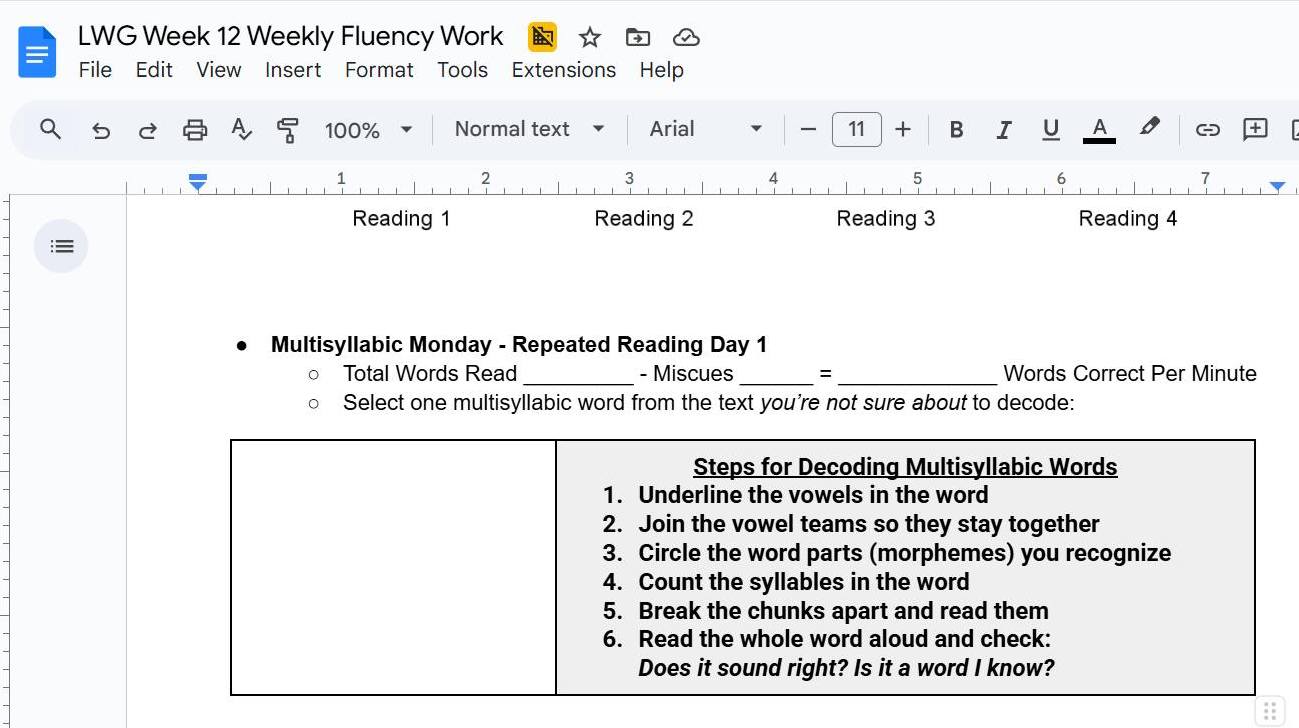
Task: Click the left indent ruler marker
Action: [198, 182]
